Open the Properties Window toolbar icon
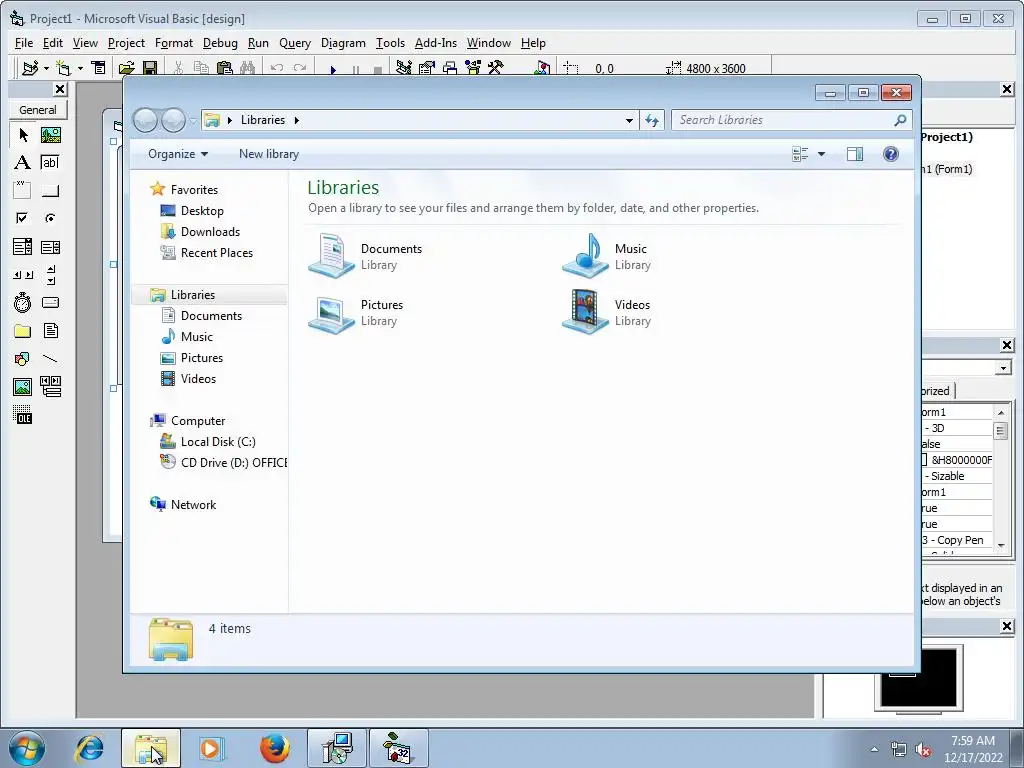The height and width of the screenshot is (768, 1024). coord(427,68)
